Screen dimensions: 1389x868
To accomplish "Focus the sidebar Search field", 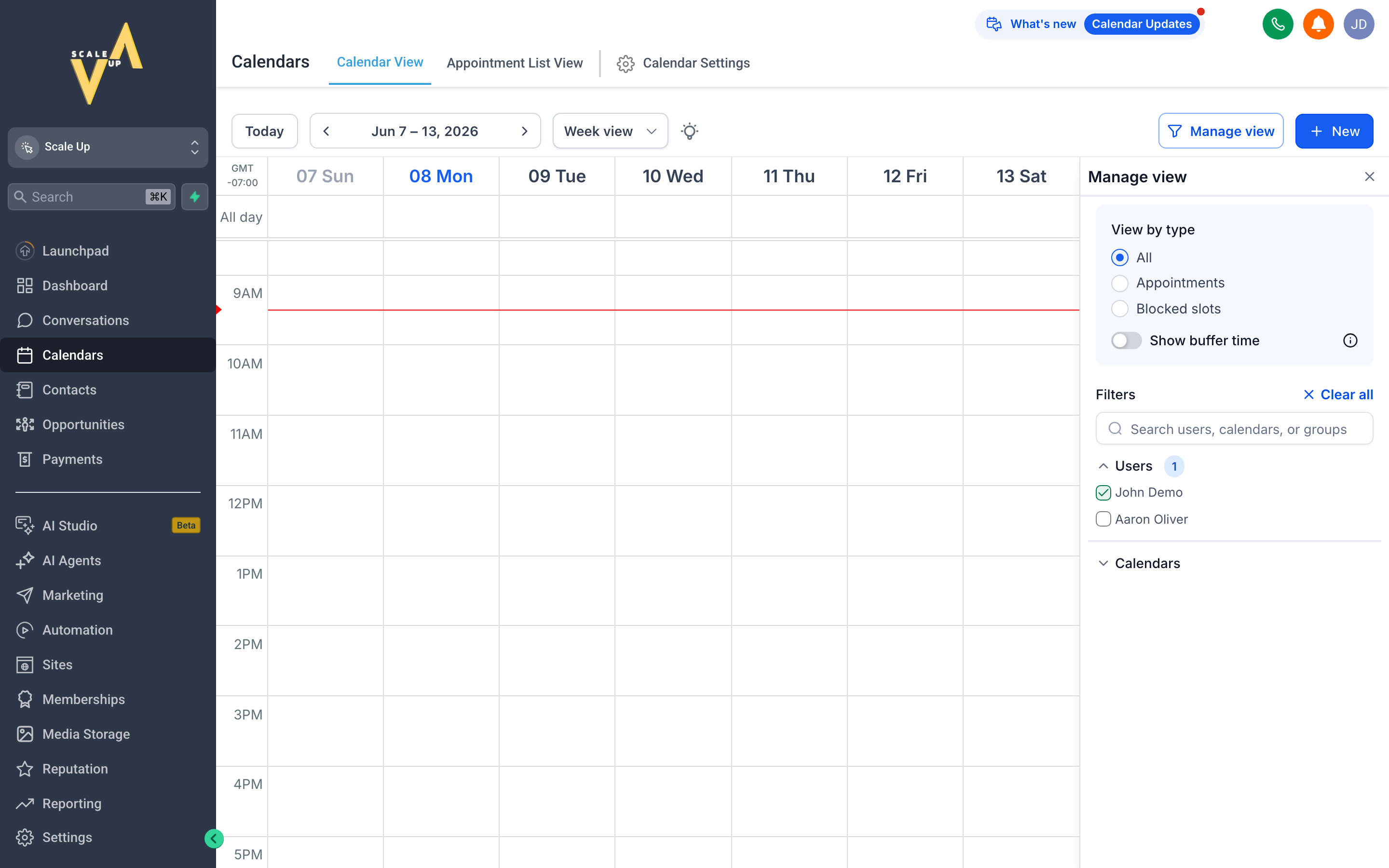I will pos(92,197).
